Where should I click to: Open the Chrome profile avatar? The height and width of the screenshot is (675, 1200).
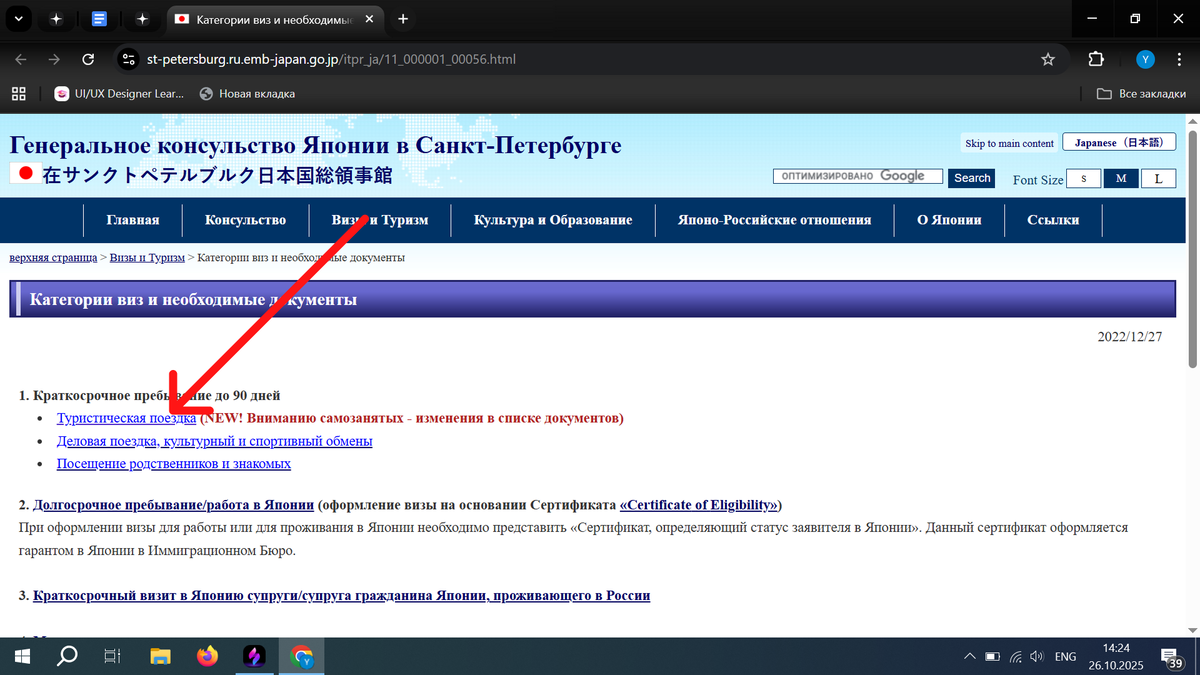click(x=1146, y=59)
